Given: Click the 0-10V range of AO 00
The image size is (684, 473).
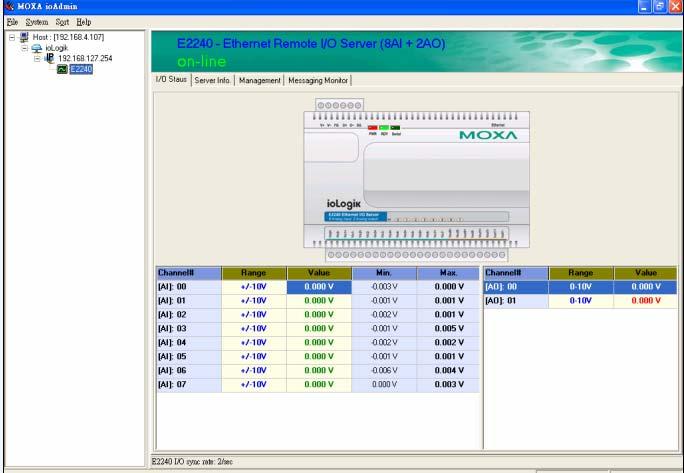Looking at the screenshot, I should tap(581, 287).
